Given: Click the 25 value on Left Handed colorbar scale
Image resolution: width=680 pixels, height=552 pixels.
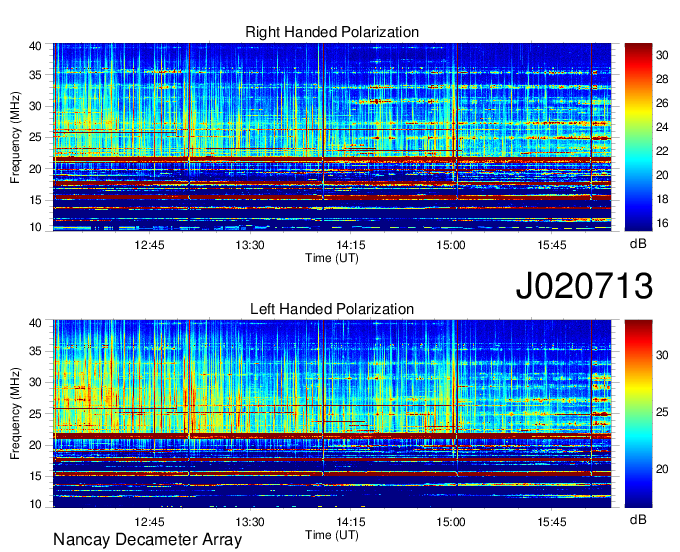Looking at the screenshot, I should 662,412.
